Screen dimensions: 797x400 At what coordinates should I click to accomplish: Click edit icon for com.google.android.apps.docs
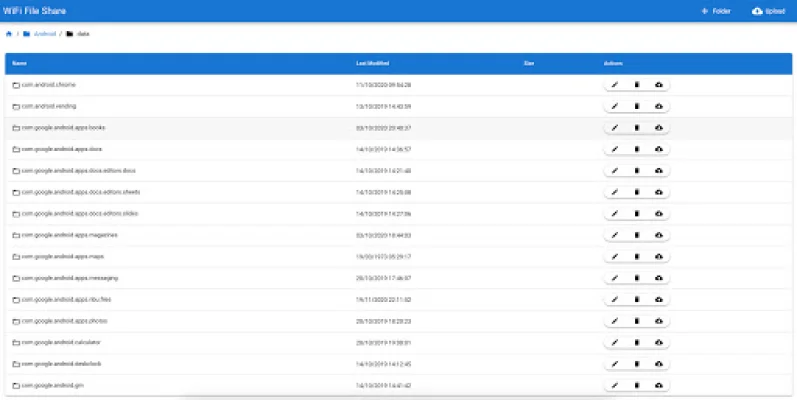(615, 149)
